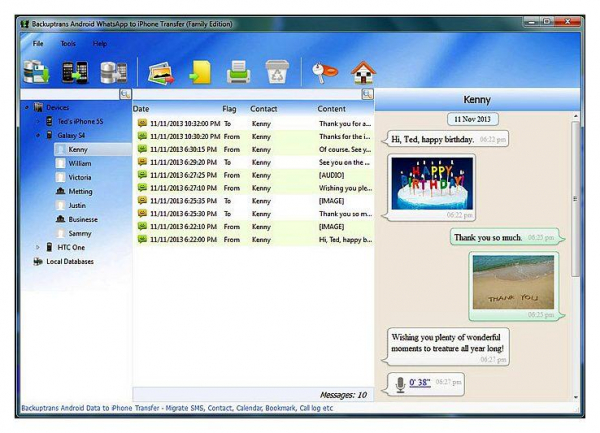Viewport: 600px width, 433px height.
Task: Click the Metting group icon
Action: (60, 191)
